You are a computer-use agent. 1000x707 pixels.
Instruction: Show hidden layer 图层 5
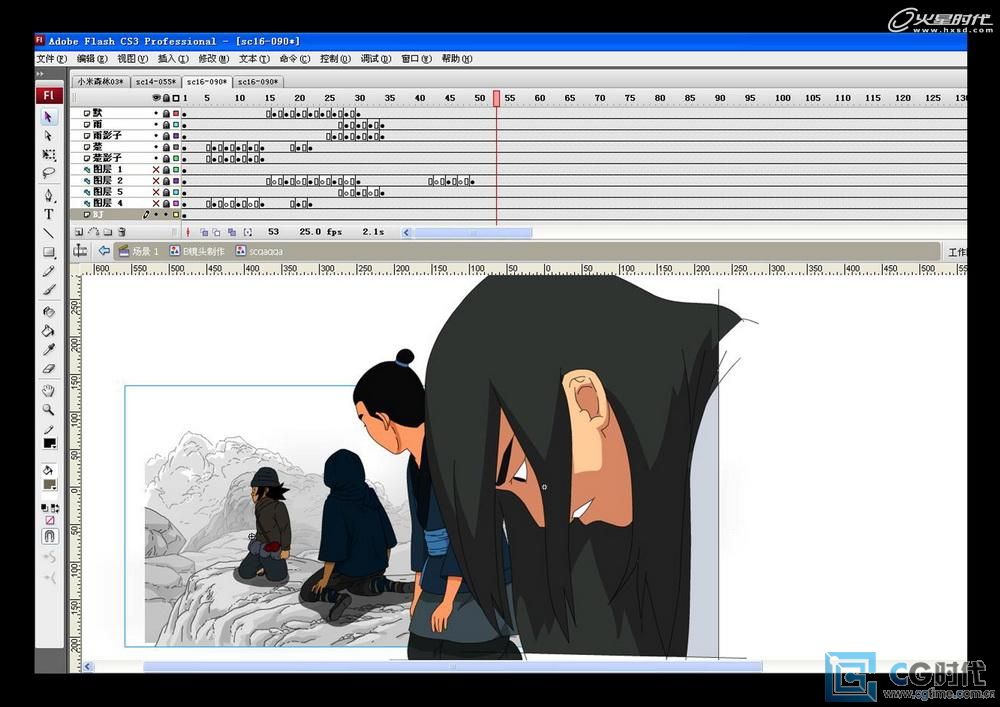tap(156, 192)
